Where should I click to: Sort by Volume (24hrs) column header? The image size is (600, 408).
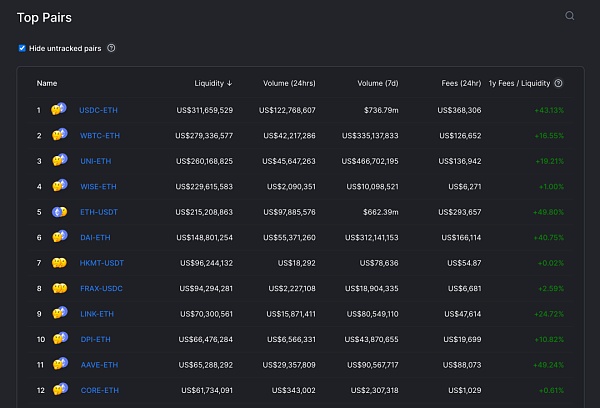pos(289,84)
